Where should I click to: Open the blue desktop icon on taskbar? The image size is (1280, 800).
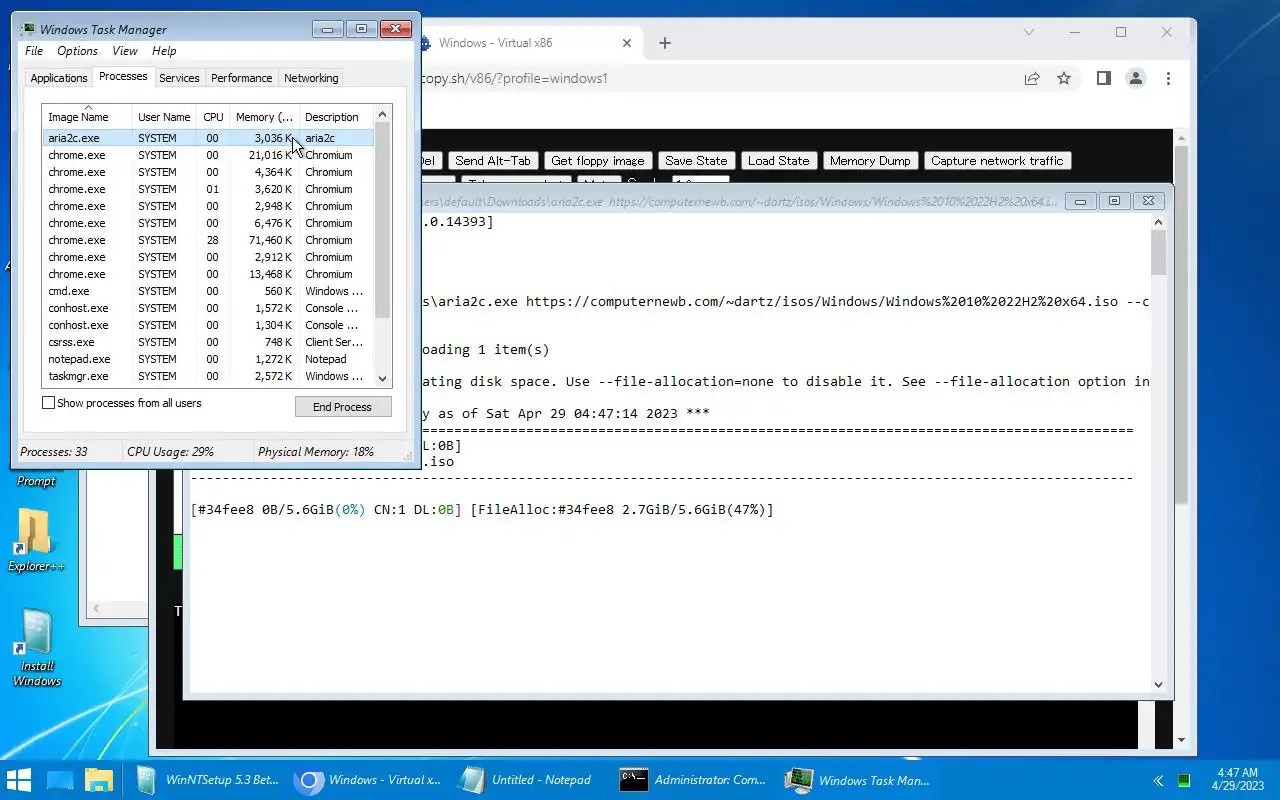(60, 779)
